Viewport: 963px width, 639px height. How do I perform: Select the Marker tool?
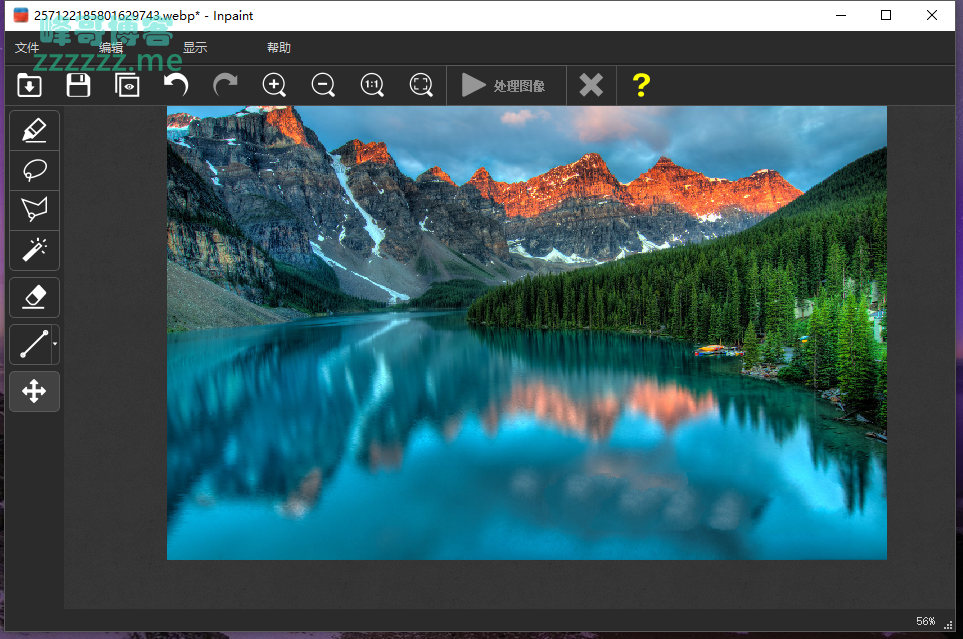[x=34, y=130]
